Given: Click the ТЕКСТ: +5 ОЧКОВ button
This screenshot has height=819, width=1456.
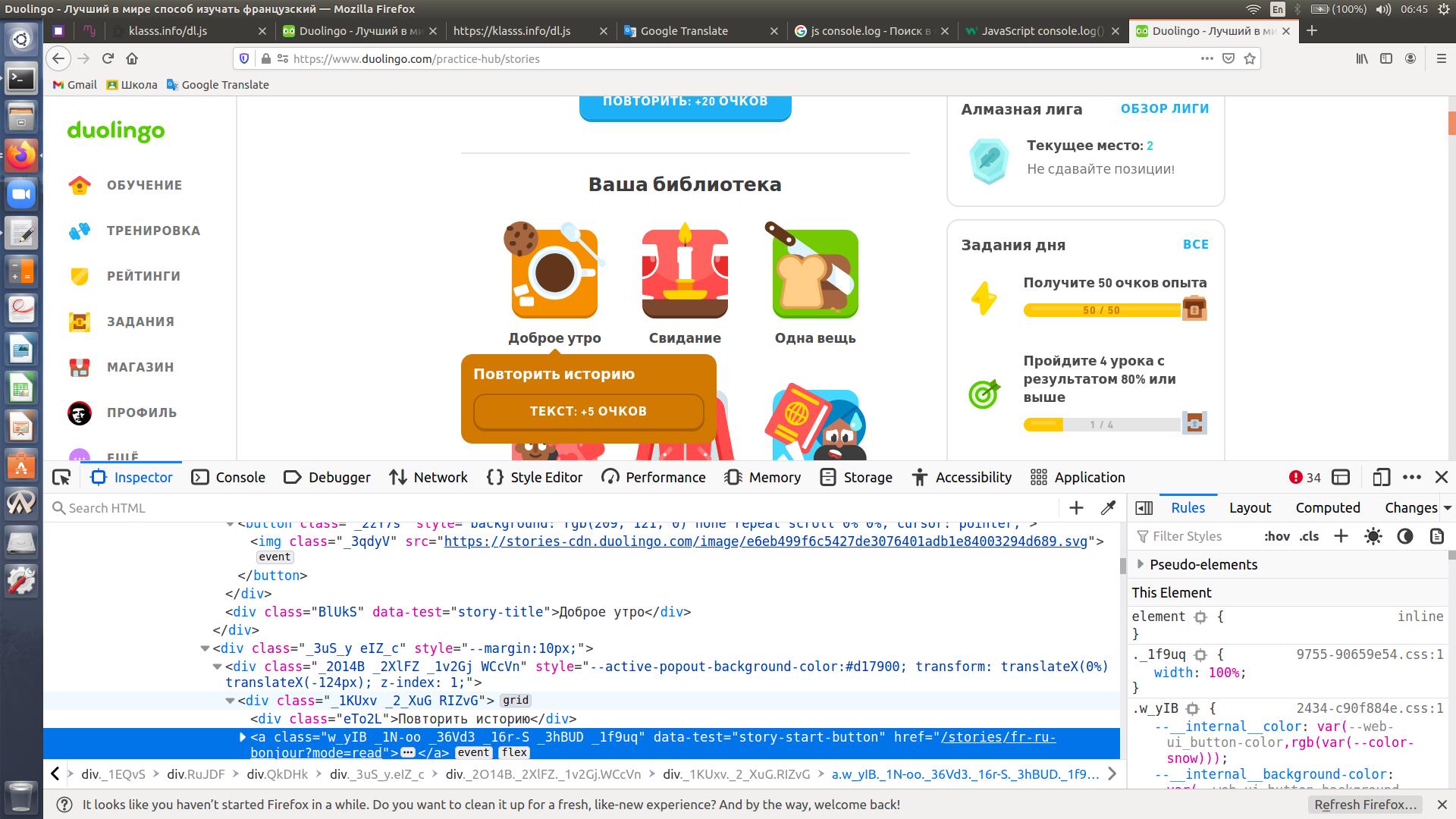Looking at the screenshot, I should pos(588,411).
